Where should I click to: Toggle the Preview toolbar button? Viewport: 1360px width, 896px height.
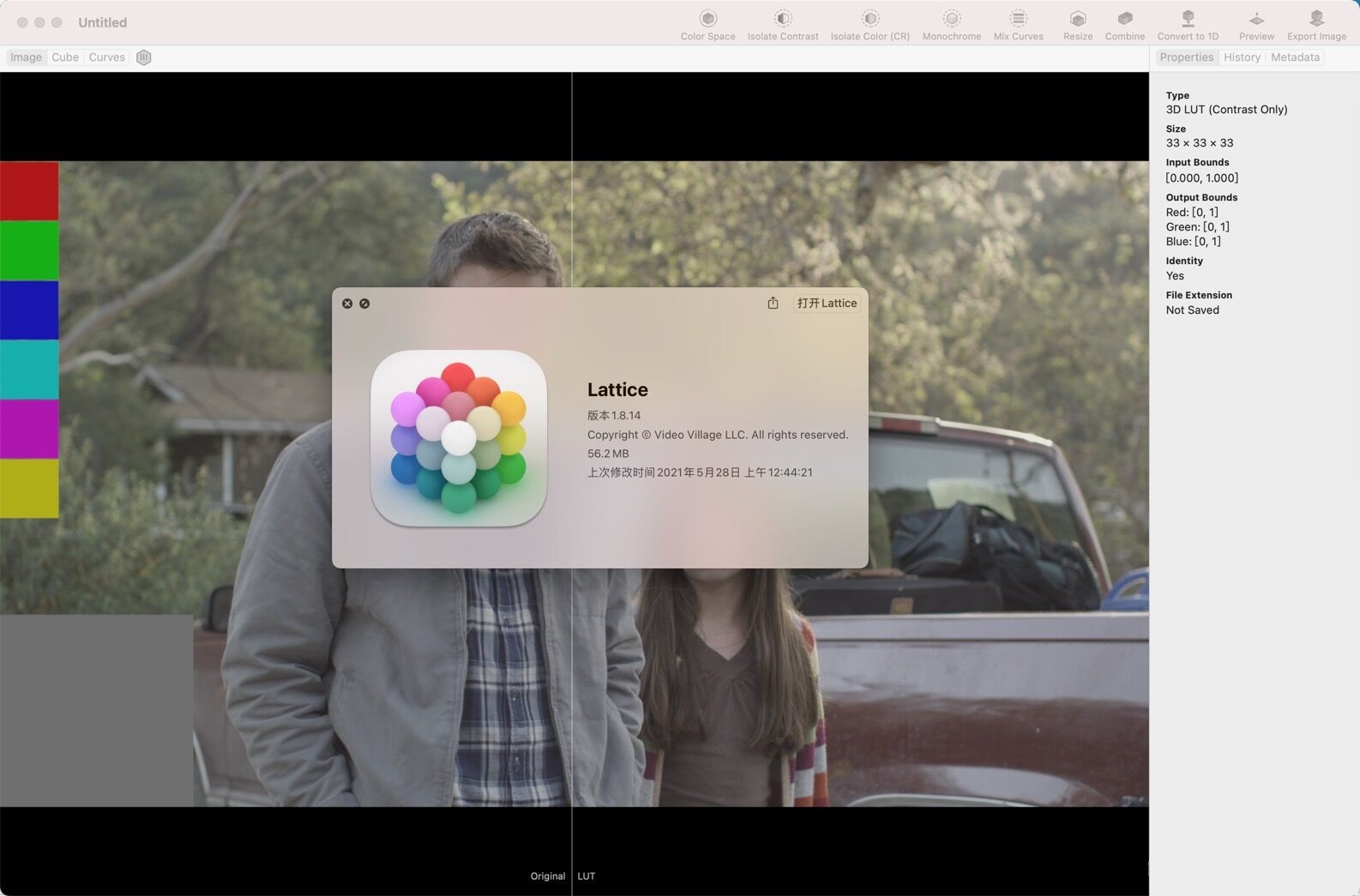coord(1255,25)
